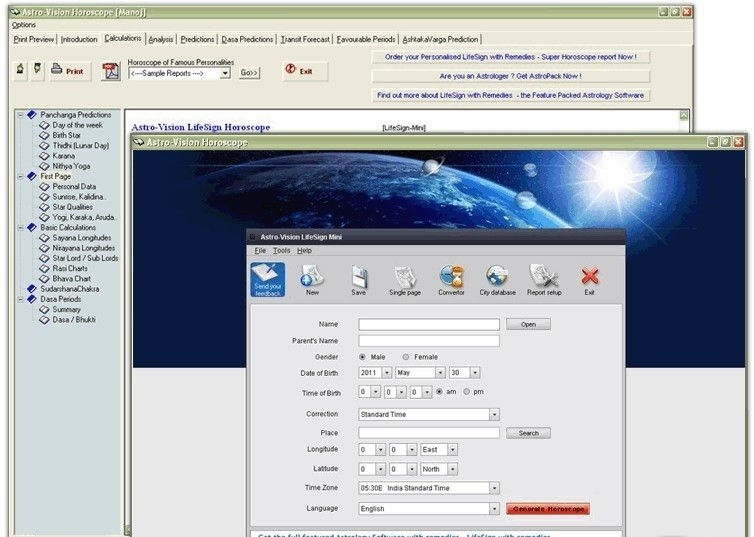Open the Longitude direction dropdown showing East

[x=452, y=450]
